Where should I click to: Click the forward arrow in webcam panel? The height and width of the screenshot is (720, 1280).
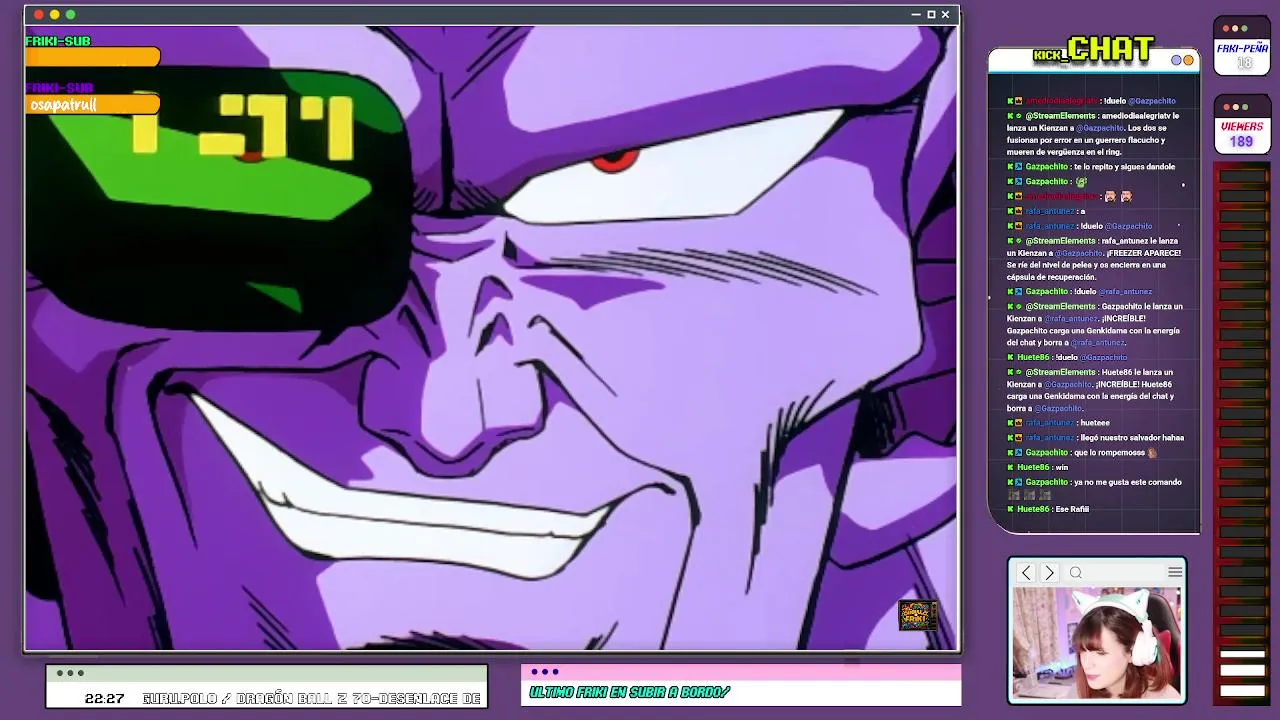[1049, 572]
